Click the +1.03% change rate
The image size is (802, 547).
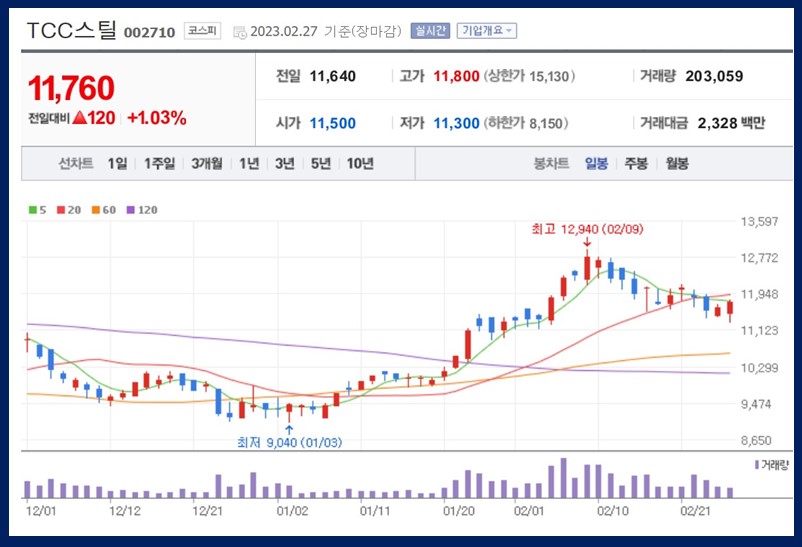(157, 118)
